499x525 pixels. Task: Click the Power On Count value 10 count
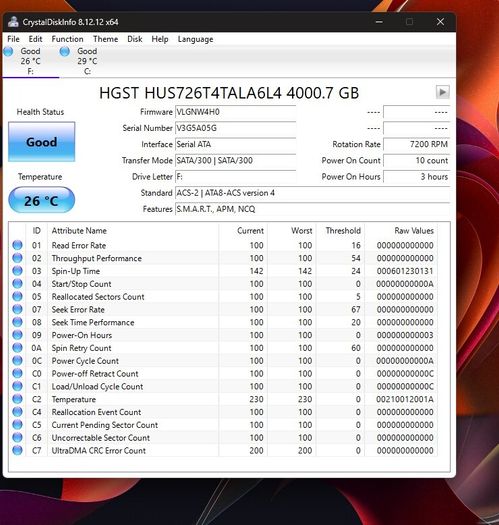coord(416,160)
